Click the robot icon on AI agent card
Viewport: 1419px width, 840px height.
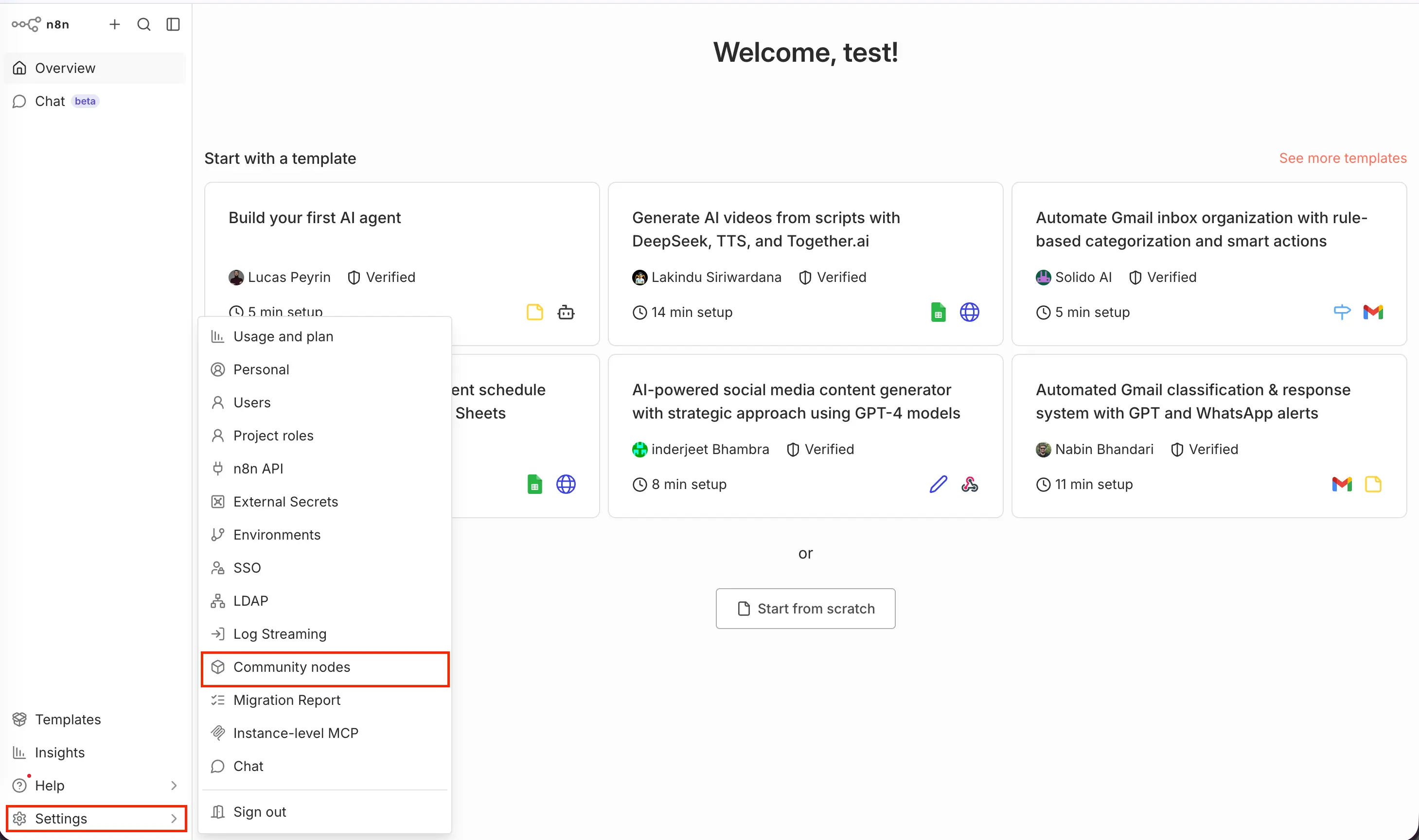coord(566,313)
